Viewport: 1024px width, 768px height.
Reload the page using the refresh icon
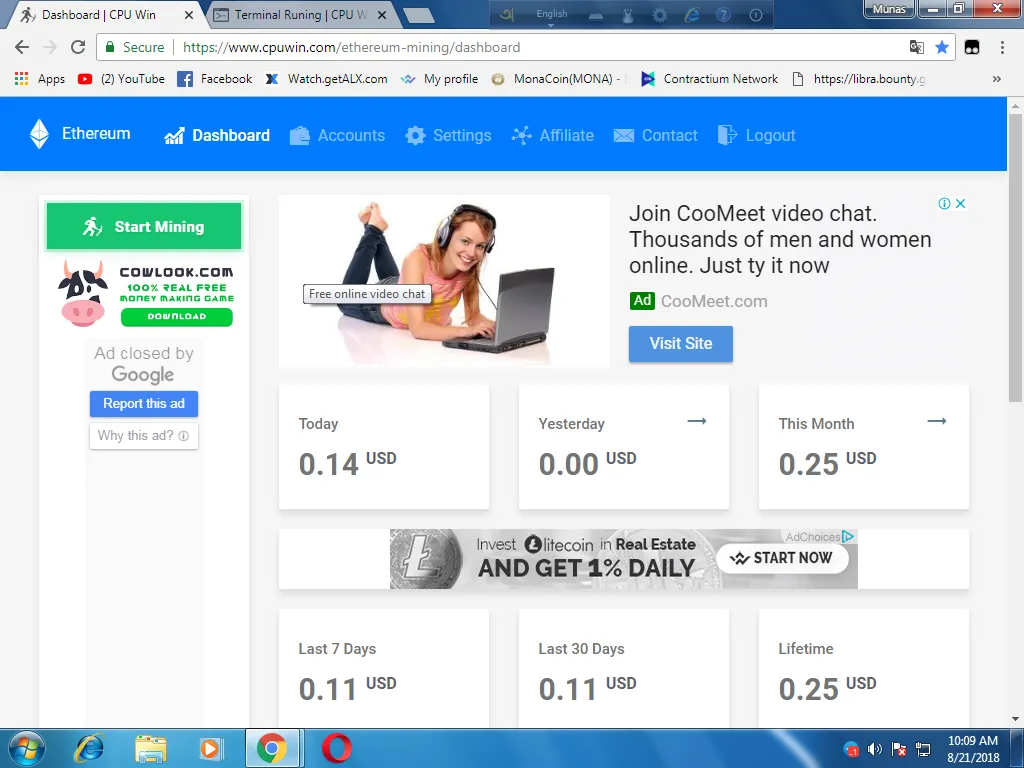pyautogui.click(x=78, y=47)
